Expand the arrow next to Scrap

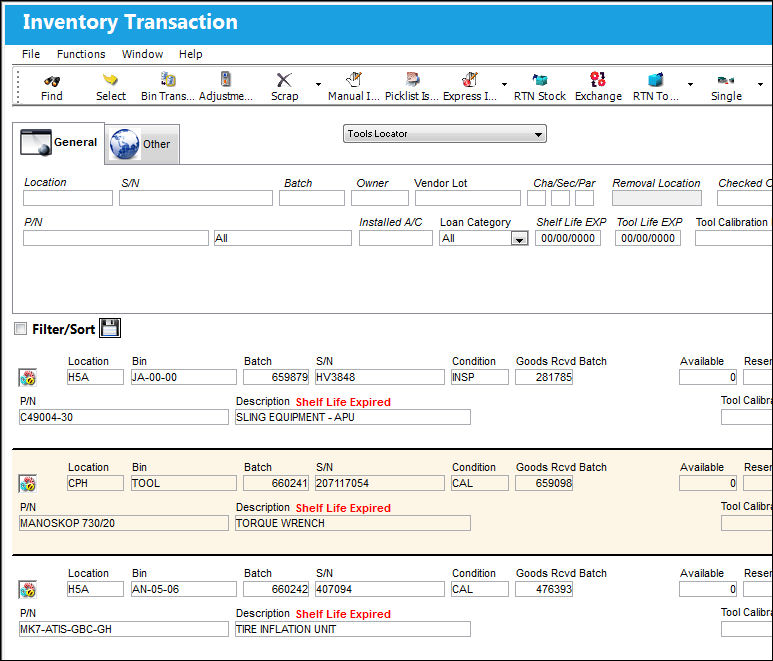[x=318, y=84]
